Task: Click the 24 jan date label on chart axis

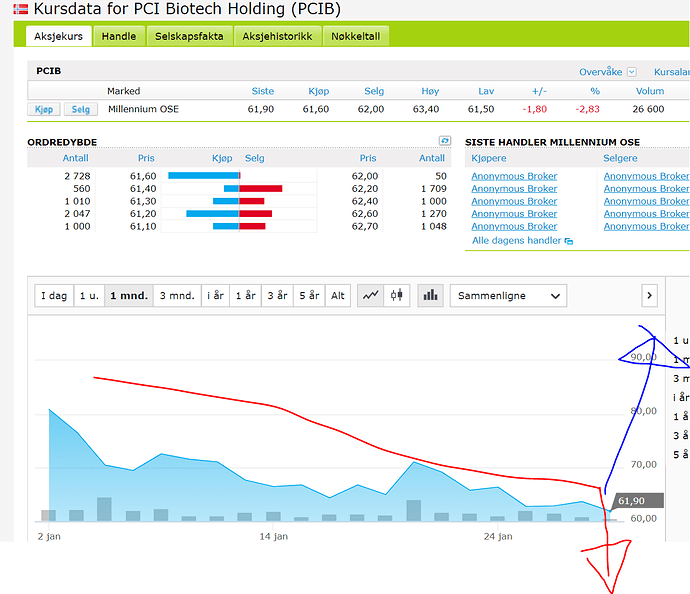Action: point(498,536)
